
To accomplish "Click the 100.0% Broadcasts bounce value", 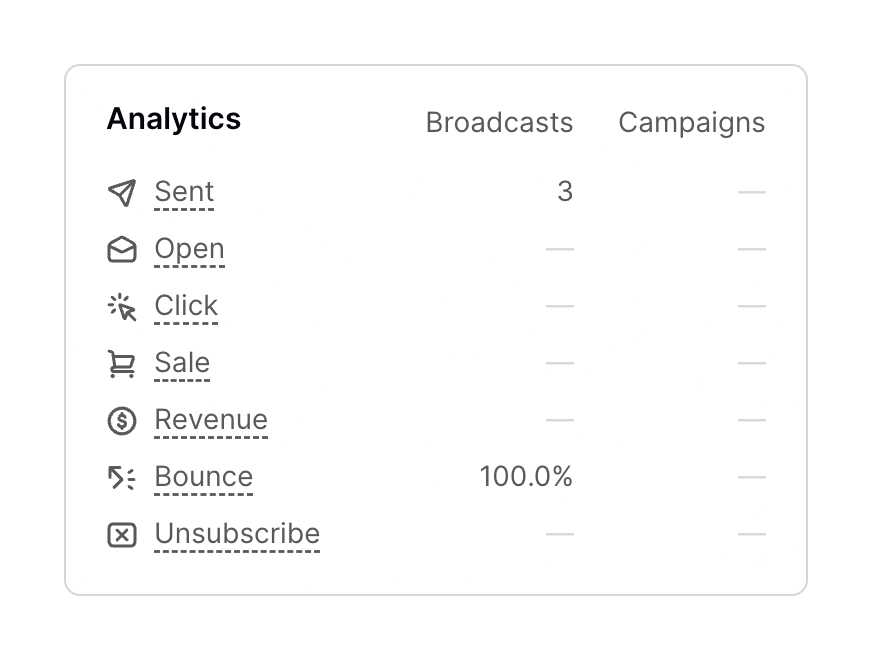I will click(x=526, y=477).
